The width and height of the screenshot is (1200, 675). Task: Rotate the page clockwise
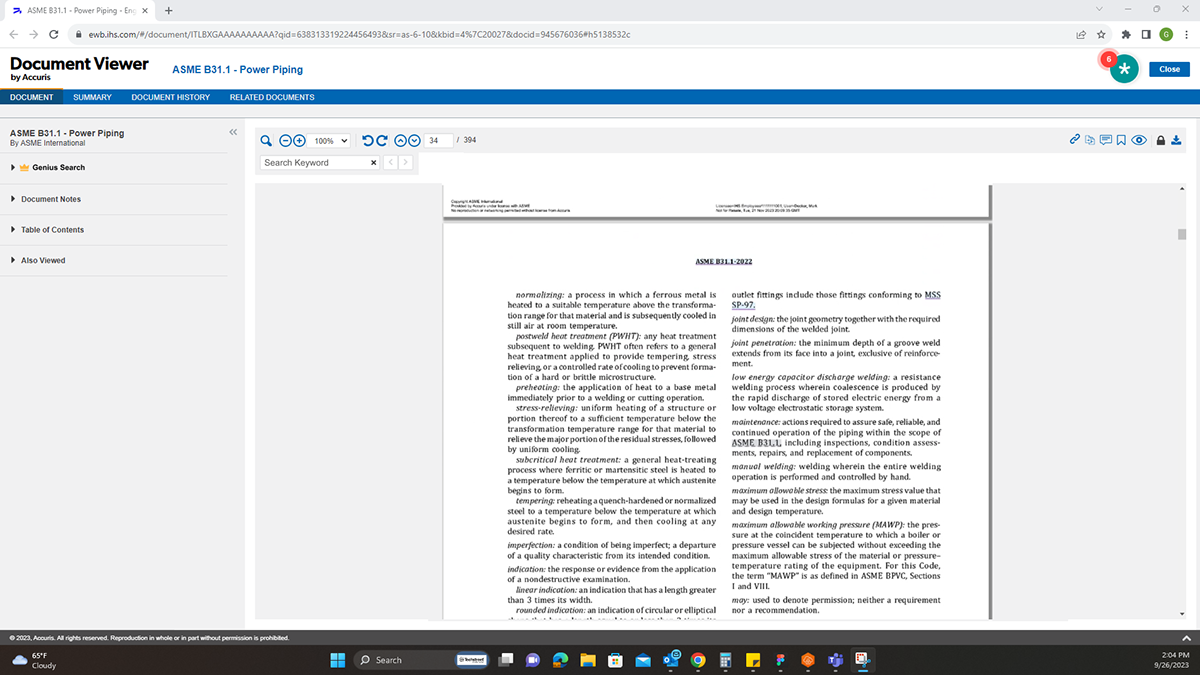point(381,141)
